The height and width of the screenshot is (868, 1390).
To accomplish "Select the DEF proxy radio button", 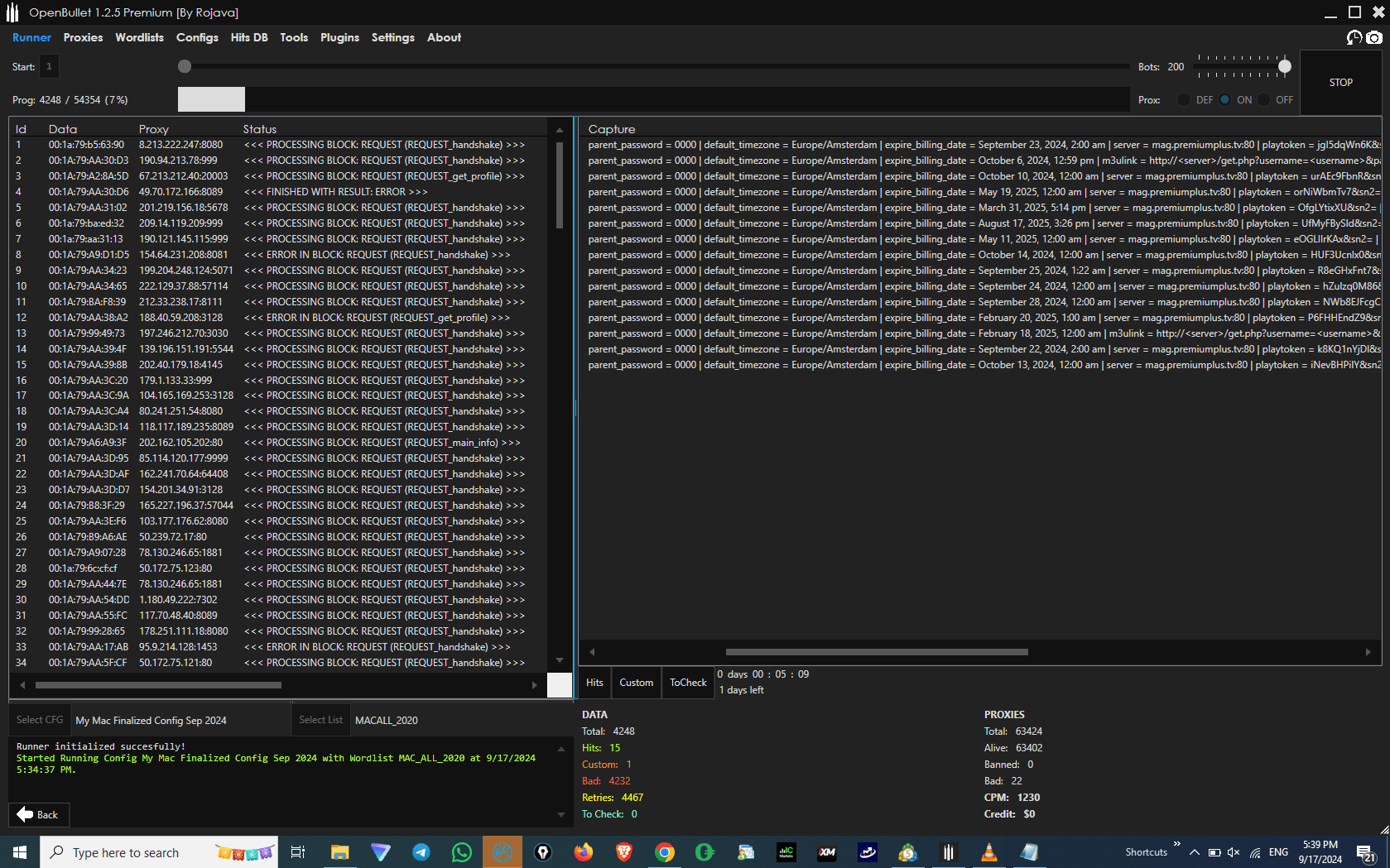I will (1184, 99).
